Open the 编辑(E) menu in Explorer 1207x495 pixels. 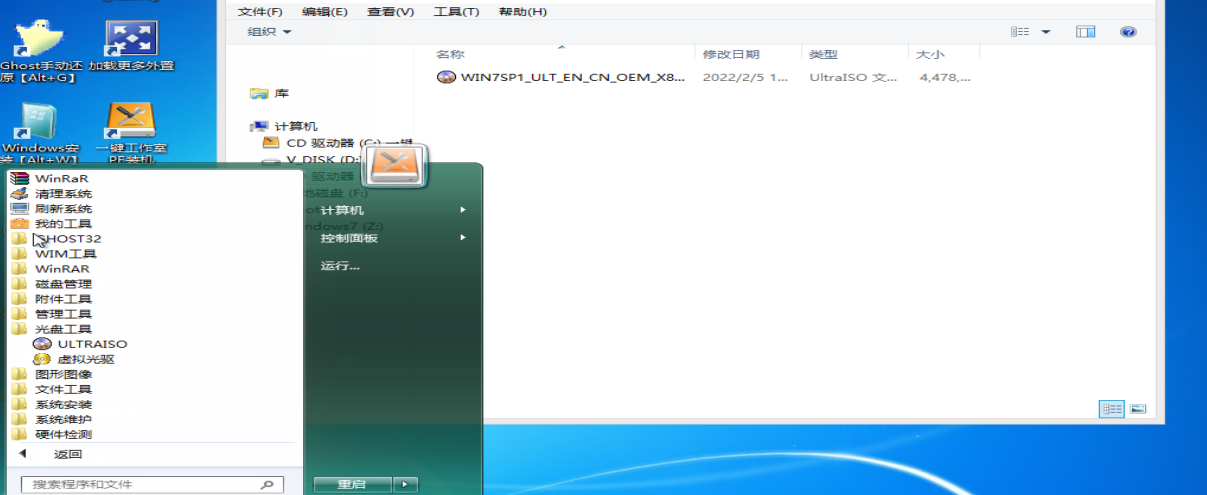[325, 12]
